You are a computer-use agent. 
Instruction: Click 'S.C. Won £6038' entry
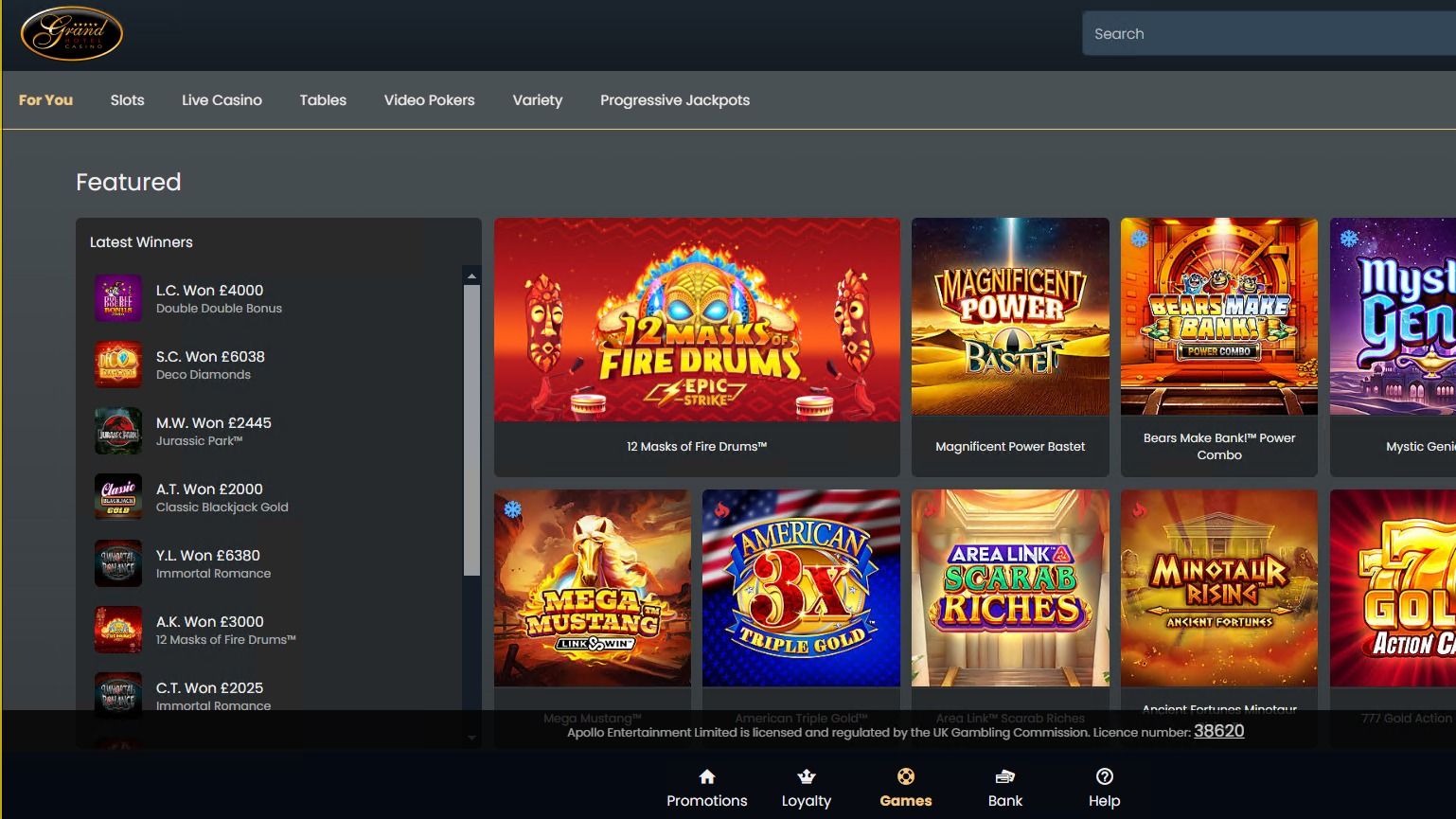(x=210, y=356)
